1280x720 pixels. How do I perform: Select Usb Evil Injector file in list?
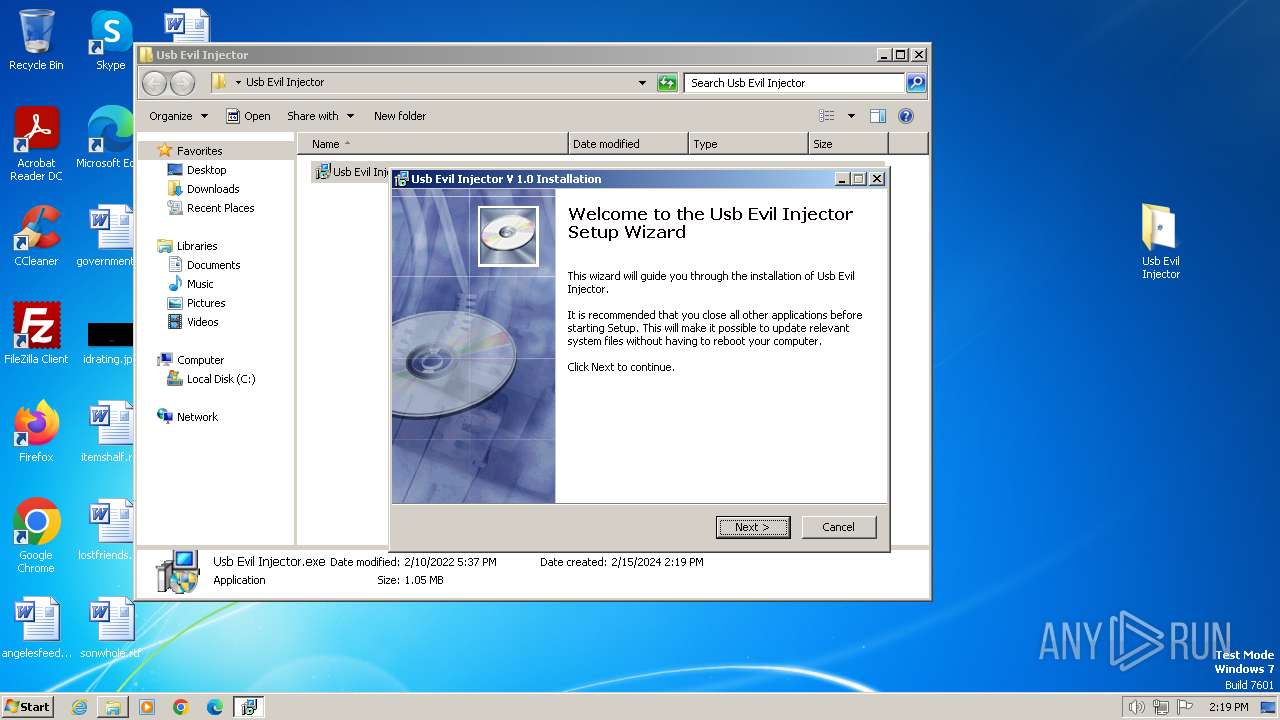(352, 172)
